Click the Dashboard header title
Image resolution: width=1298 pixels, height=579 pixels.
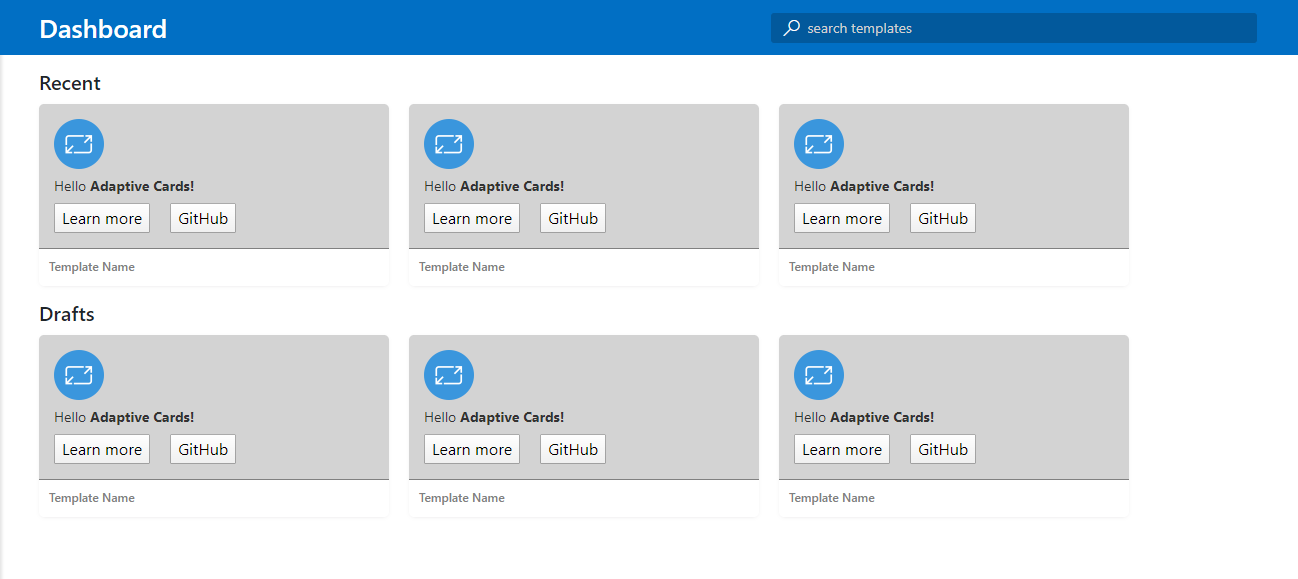[x=103, y=29]
